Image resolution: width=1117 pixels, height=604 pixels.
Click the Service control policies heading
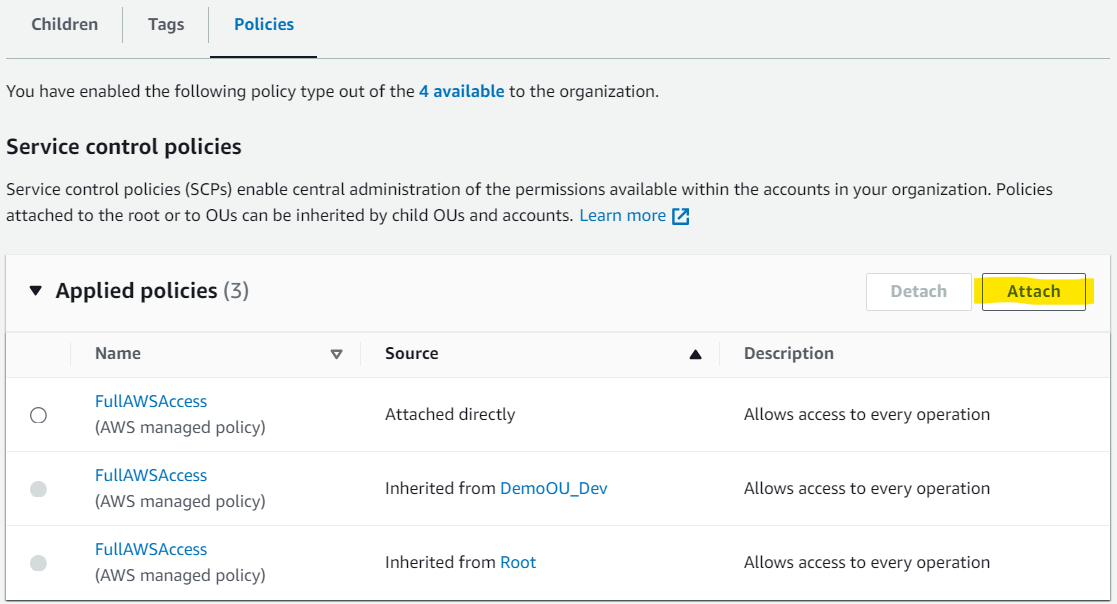coord(124,147)
